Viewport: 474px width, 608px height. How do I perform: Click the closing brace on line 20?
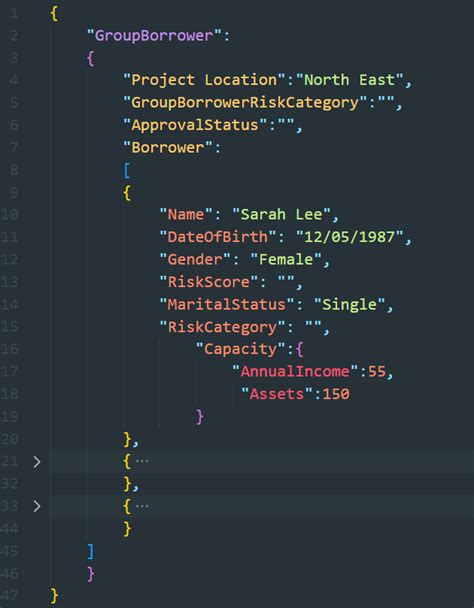[127, 439]
